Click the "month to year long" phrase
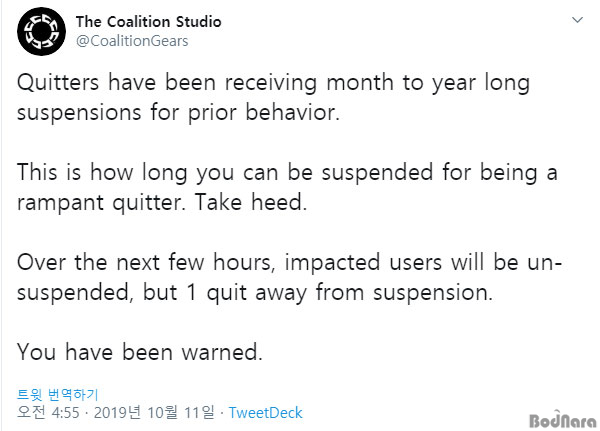The image size is (600, 431). pos(428,82)
